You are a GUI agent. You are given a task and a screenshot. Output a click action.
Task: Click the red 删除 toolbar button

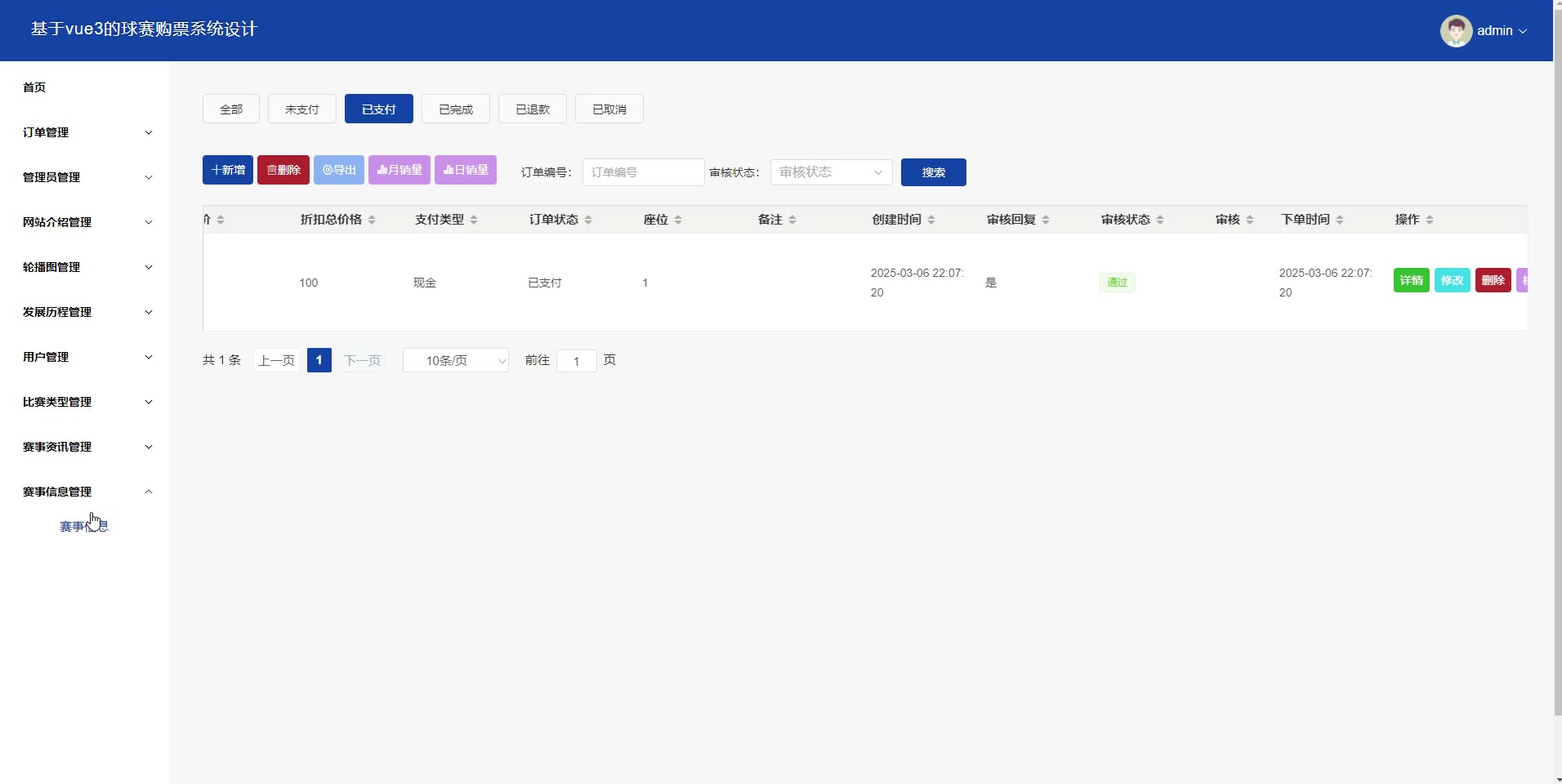click(283, 170)
